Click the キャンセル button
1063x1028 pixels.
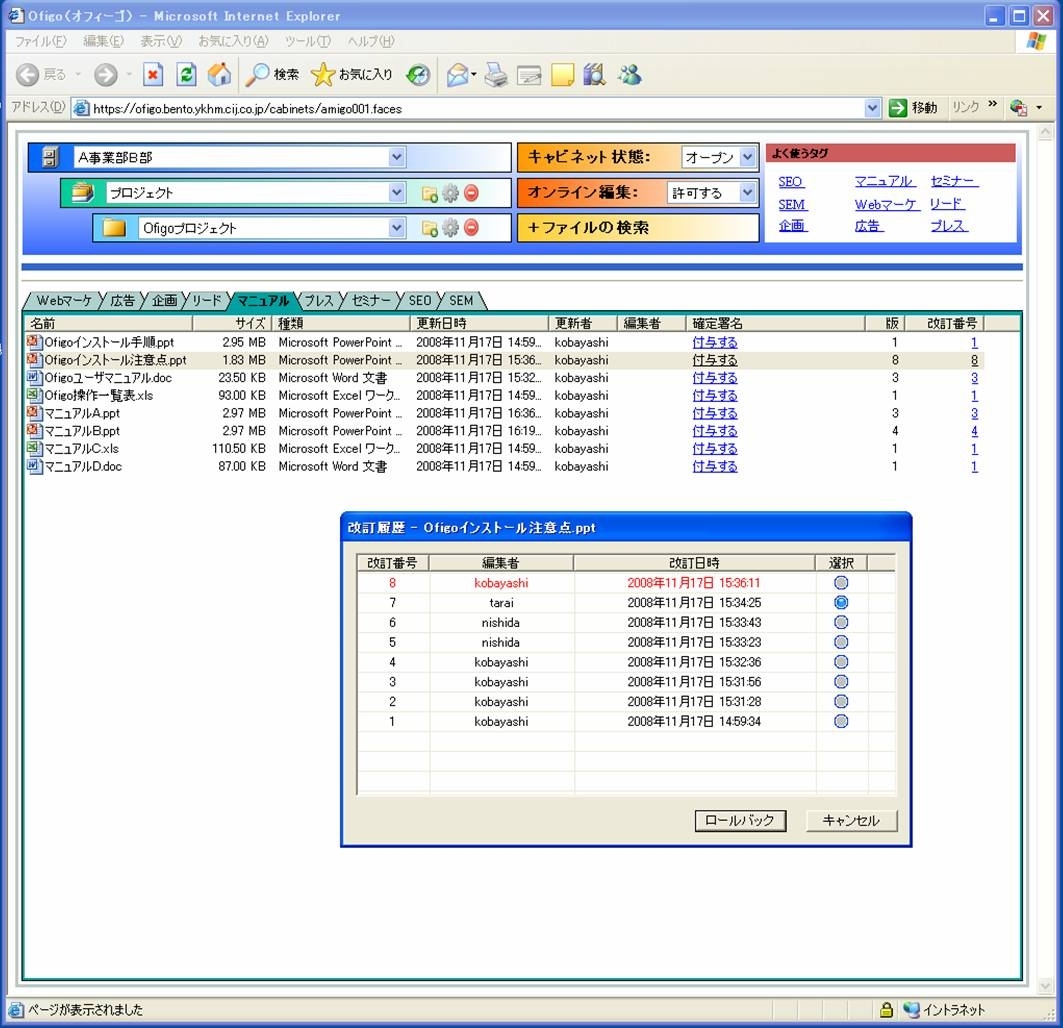click(x=851, y=821)
